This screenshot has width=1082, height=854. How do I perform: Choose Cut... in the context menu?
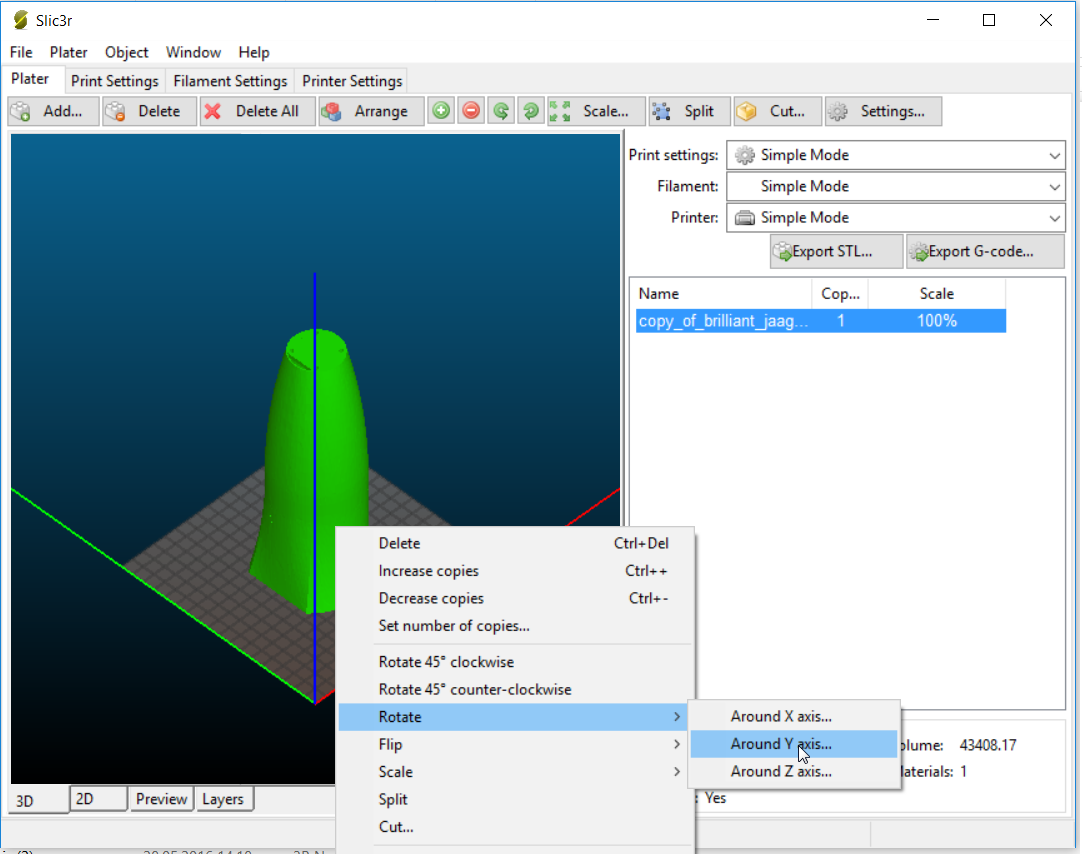[517, 827]
